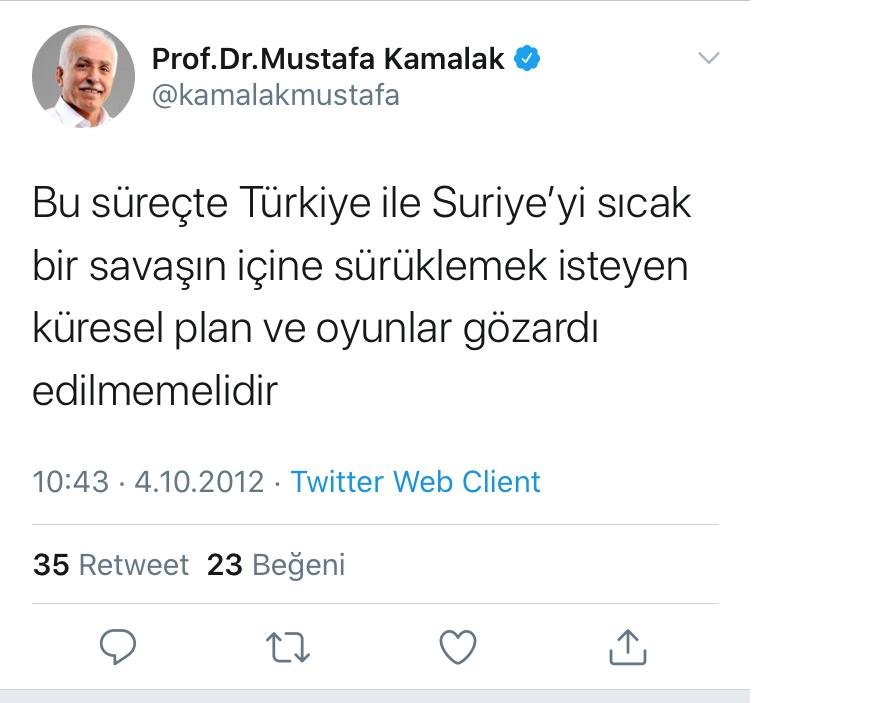
Task: Retweet this tweet using the arrows icon
Action: (x=289, y=648)
